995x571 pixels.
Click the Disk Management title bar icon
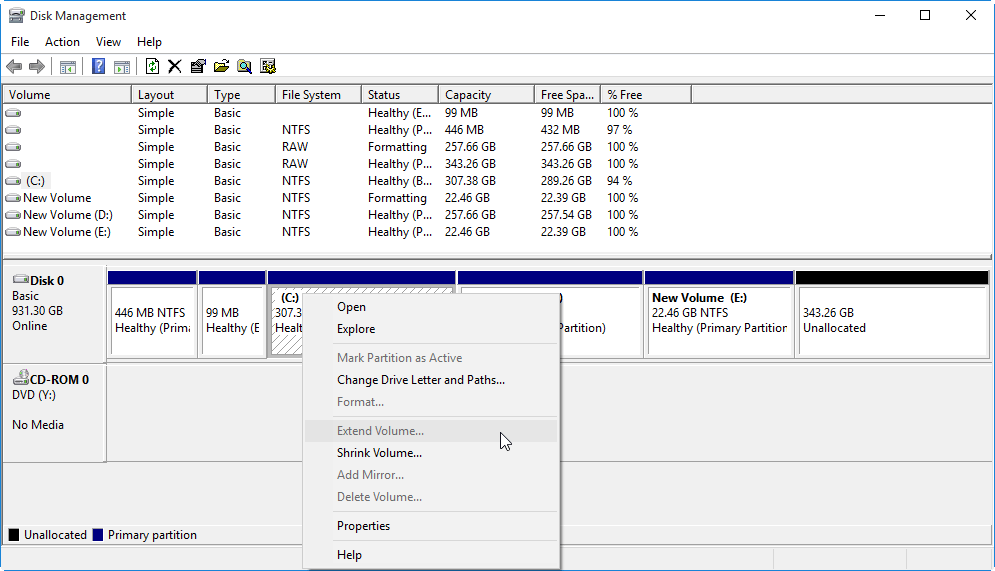click(x=16, y=15)
